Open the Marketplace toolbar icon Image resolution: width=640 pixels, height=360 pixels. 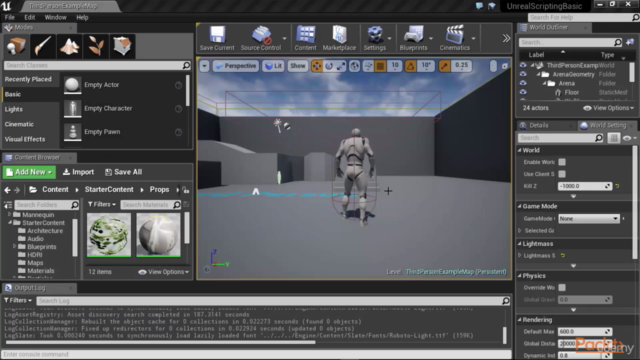[339, 38]
